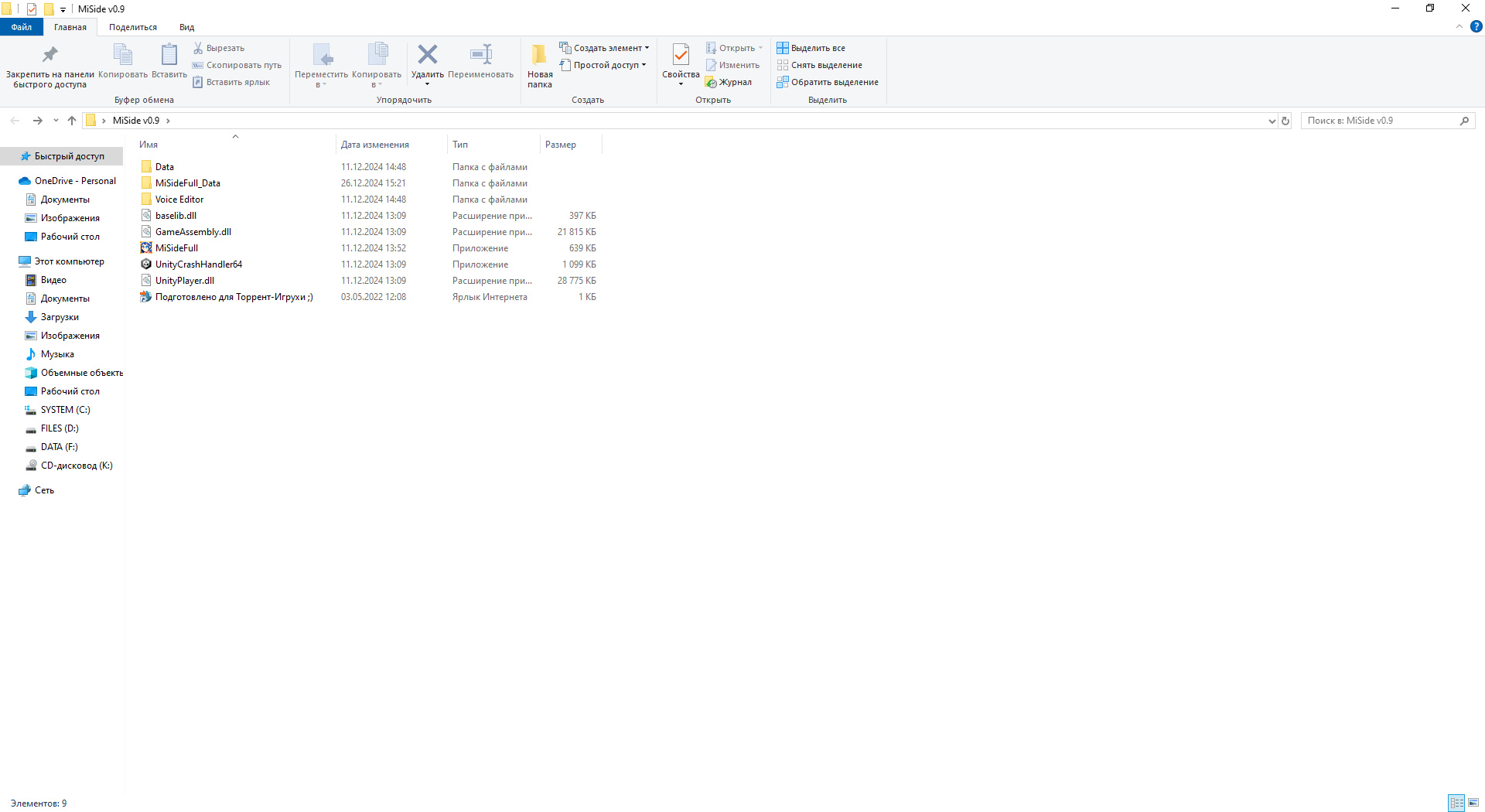
Task: Click the New folder (Новая папка) icon
Action: [539, 55]
